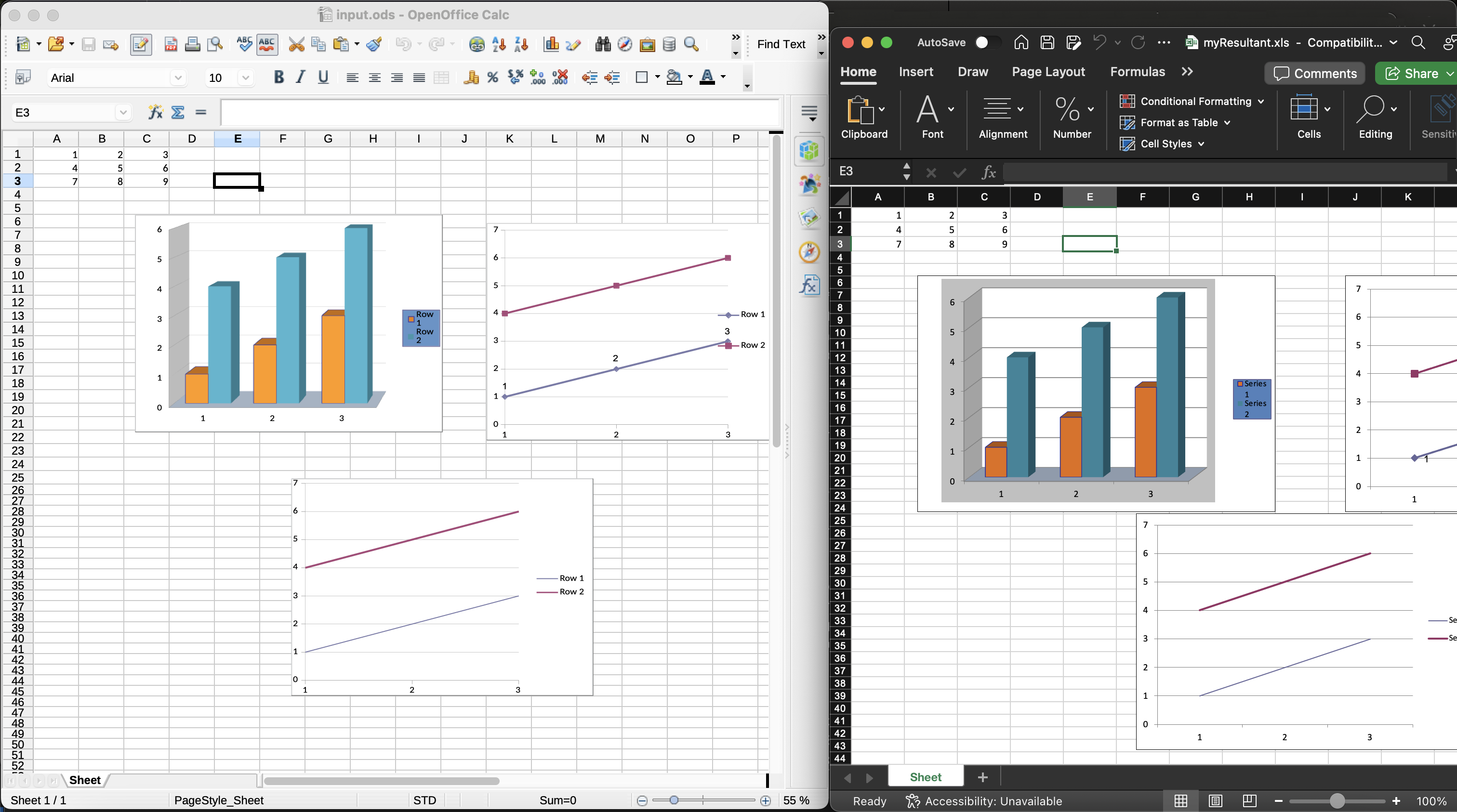The image size is (1457, 812).
Task: Adjust the OpenOffice zoom slider handle
Action: pyautogui.click(x=674, y=800)
